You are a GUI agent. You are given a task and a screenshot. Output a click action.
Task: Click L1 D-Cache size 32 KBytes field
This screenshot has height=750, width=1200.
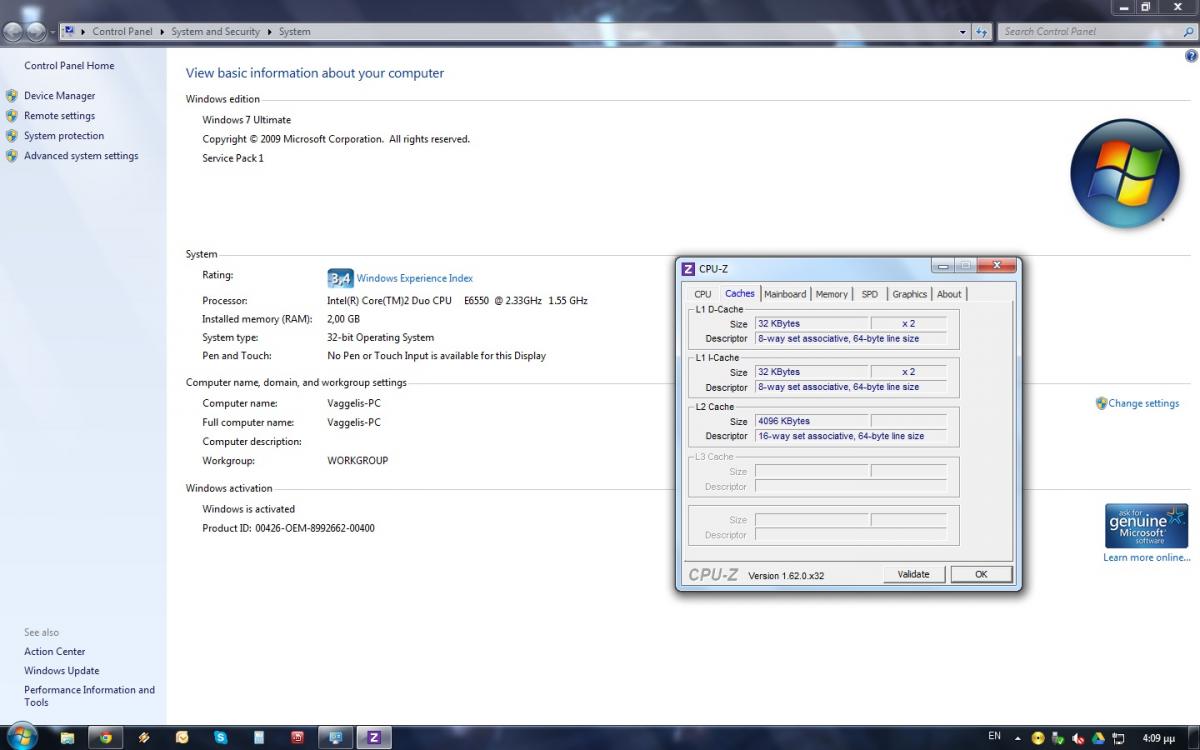tap(812, 323)
